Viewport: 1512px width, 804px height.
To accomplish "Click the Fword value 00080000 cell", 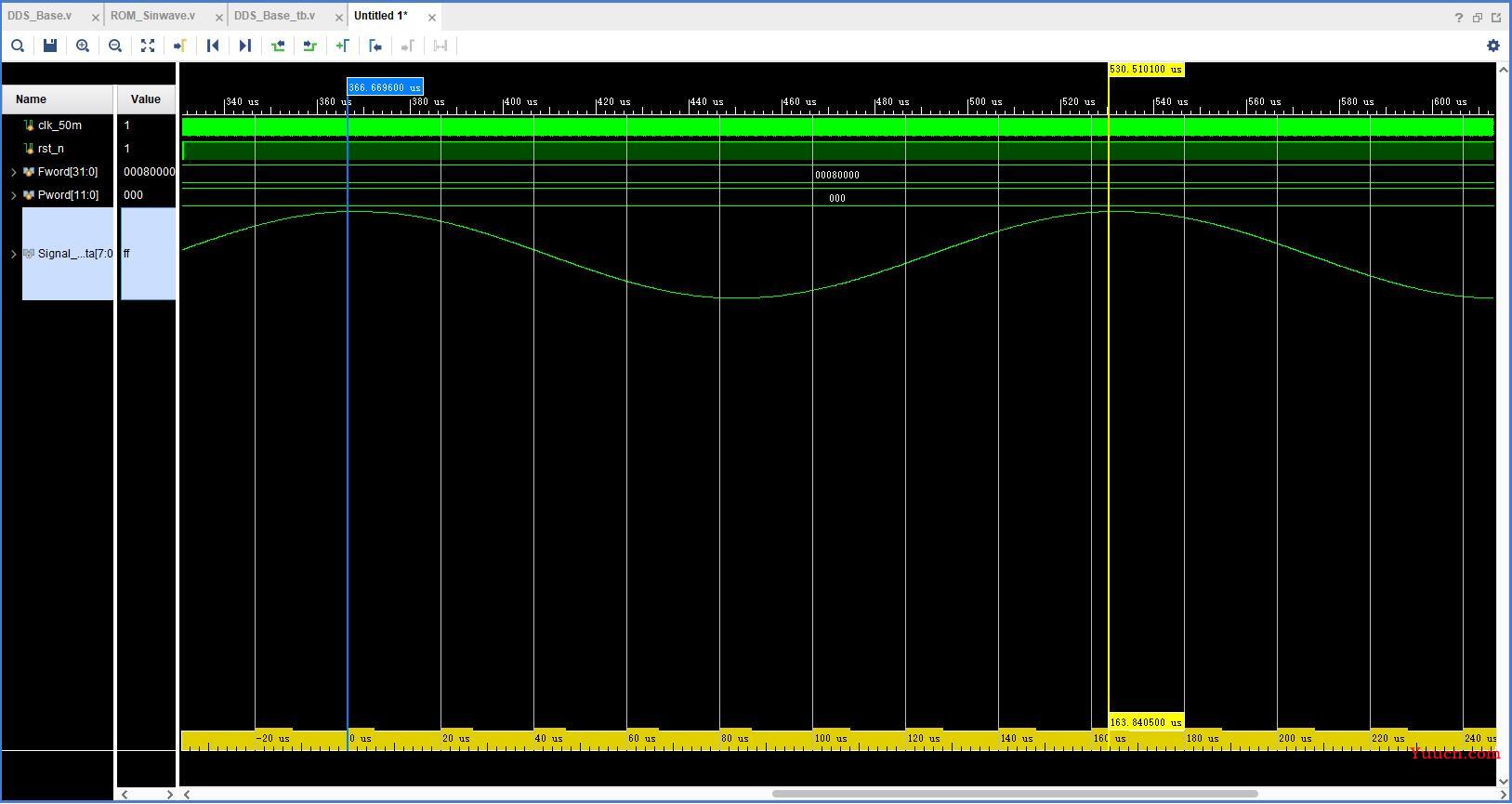I will (149, 172).
